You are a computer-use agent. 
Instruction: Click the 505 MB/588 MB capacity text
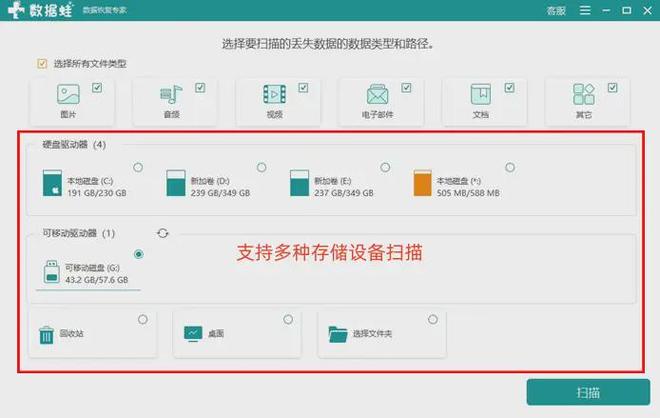tap(468, 193)
